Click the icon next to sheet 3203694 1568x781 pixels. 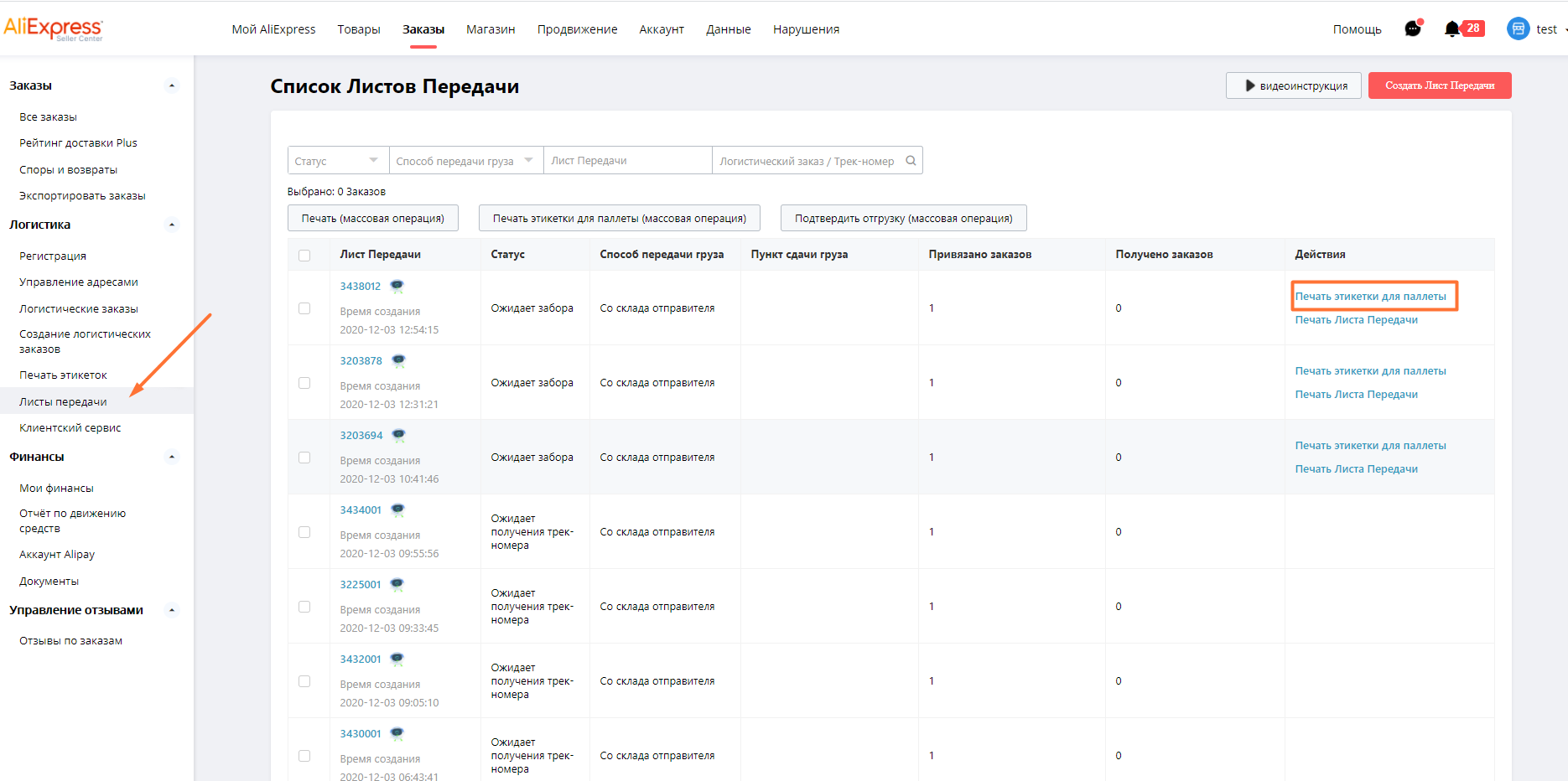point(398,435)
